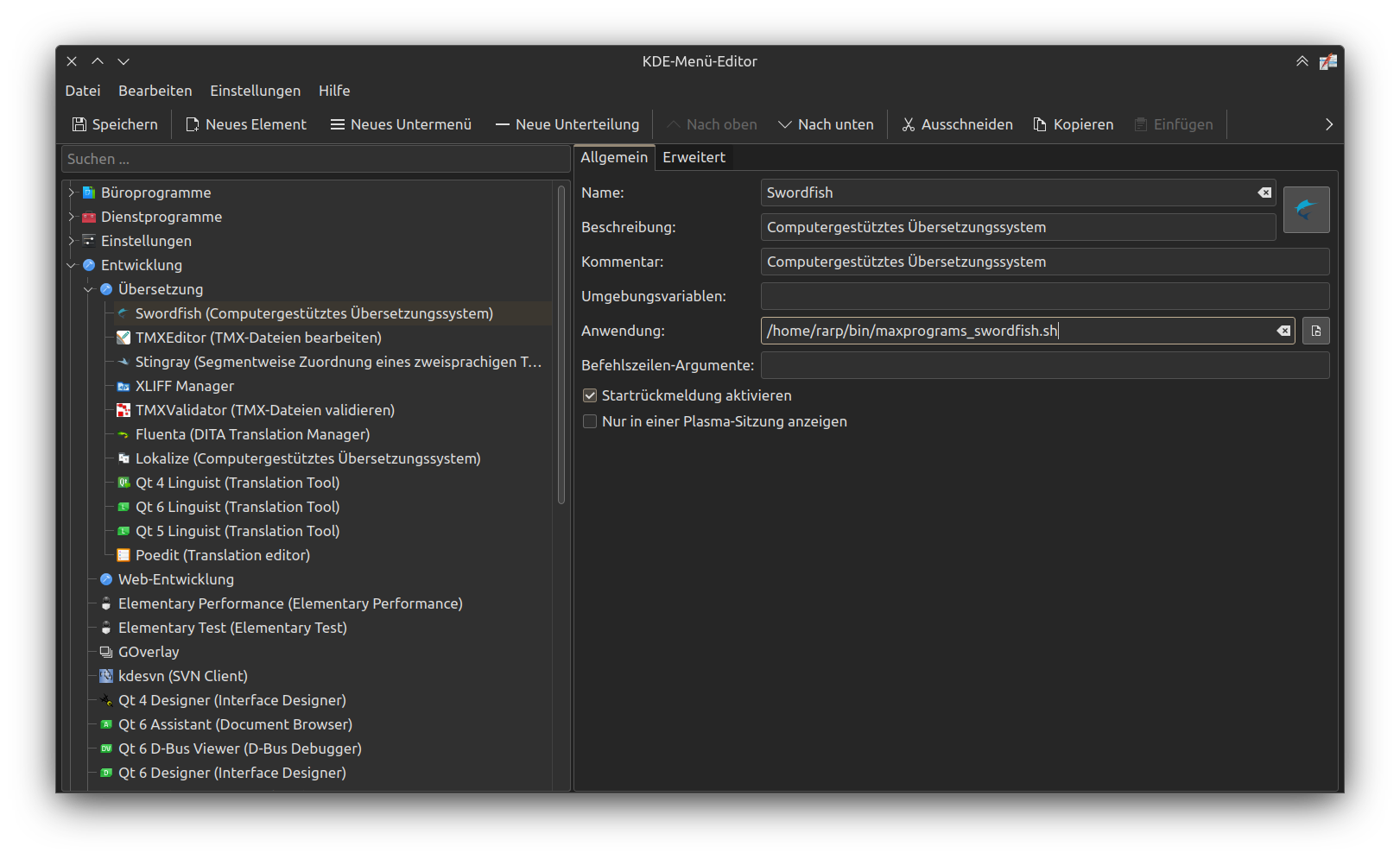The image size is (1400, 859).
Task: Collapse the Übersetzung submenu node
Action: click(x=89, y=289)
